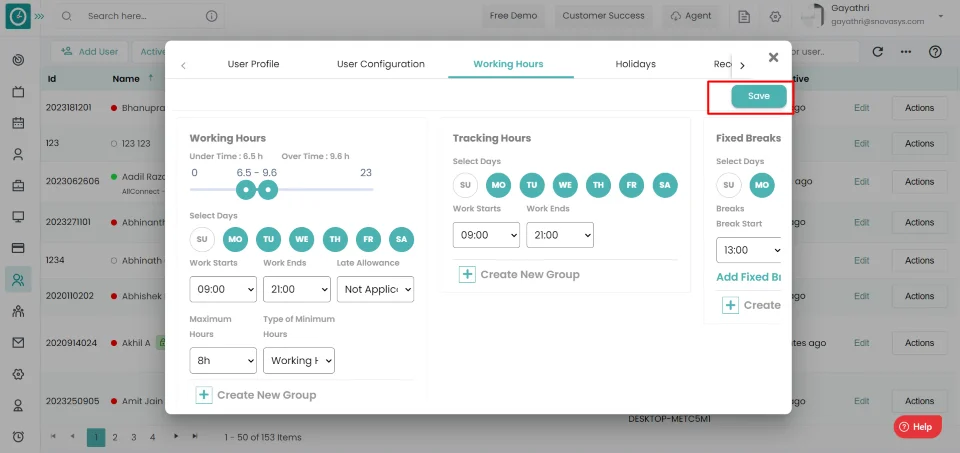Open Actions for user Id 123
The image size is (960, 453).
pos(919,143)
